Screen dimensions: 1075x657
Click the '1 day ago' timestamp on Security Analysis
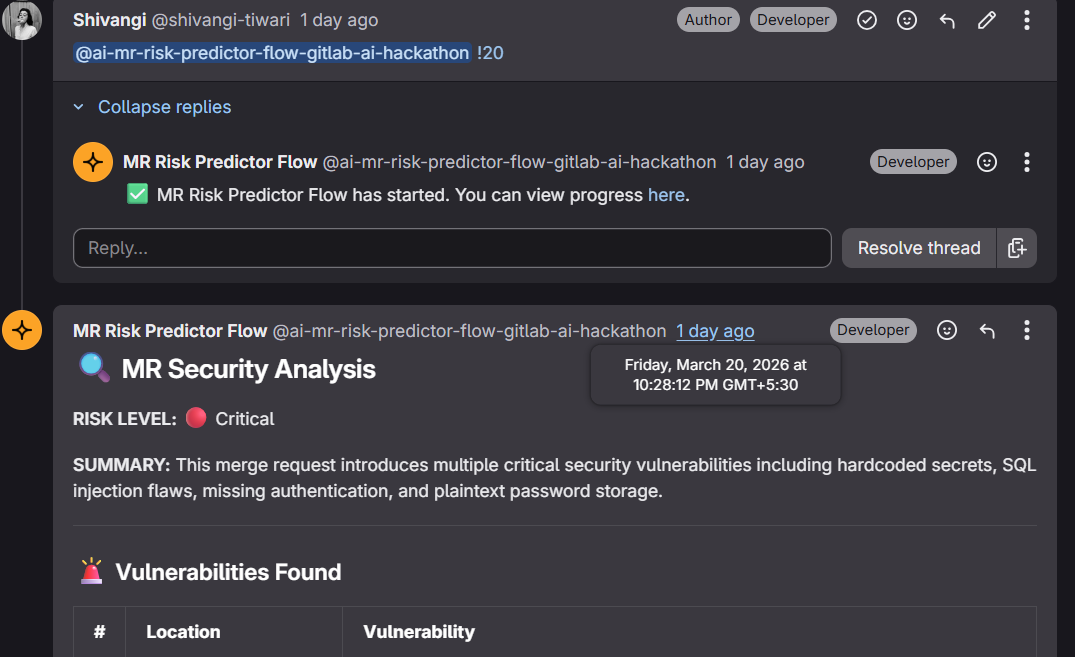click(715, 331)
